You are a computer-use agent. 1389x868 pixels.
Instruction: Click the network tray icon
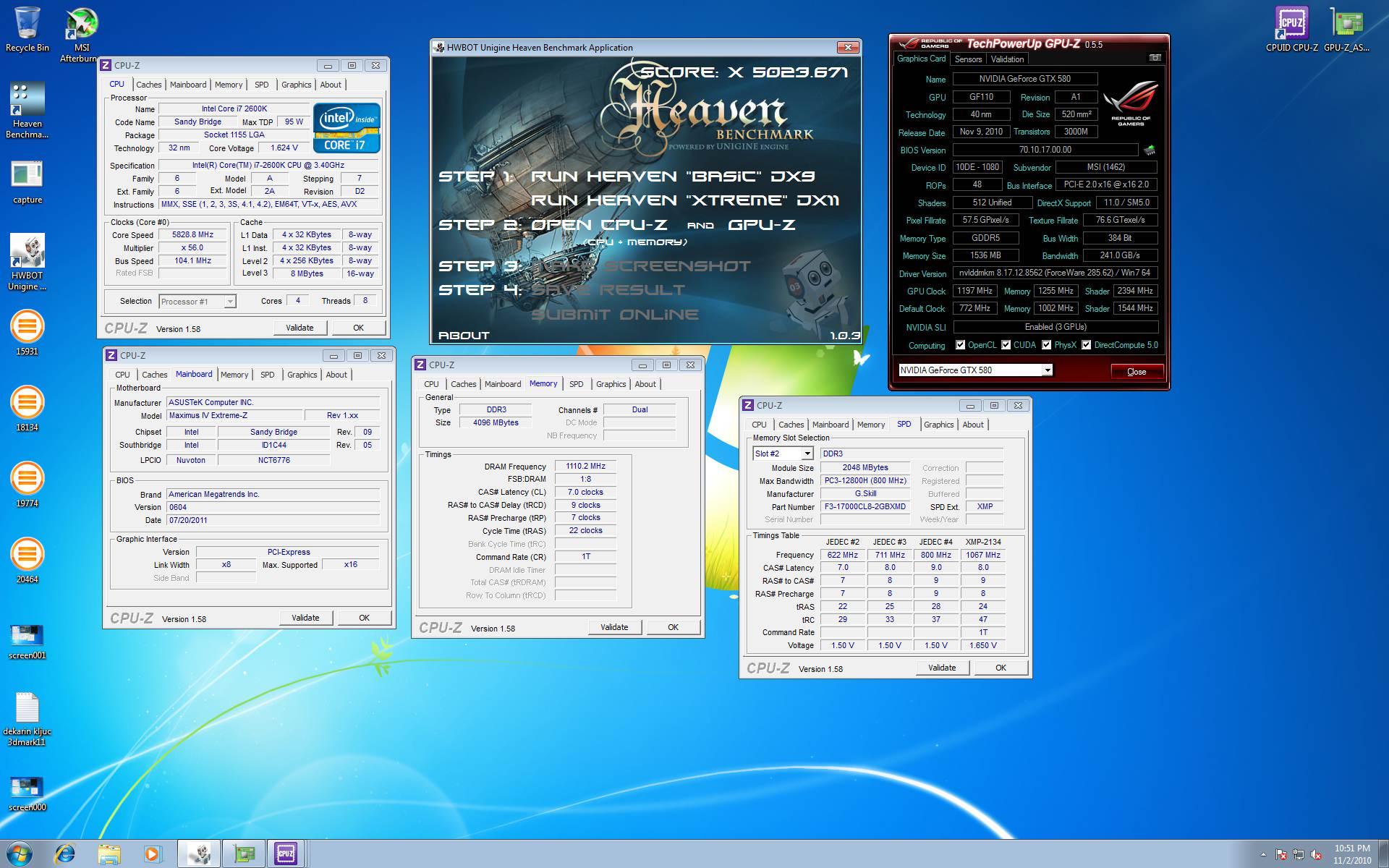click(1299, 854)
